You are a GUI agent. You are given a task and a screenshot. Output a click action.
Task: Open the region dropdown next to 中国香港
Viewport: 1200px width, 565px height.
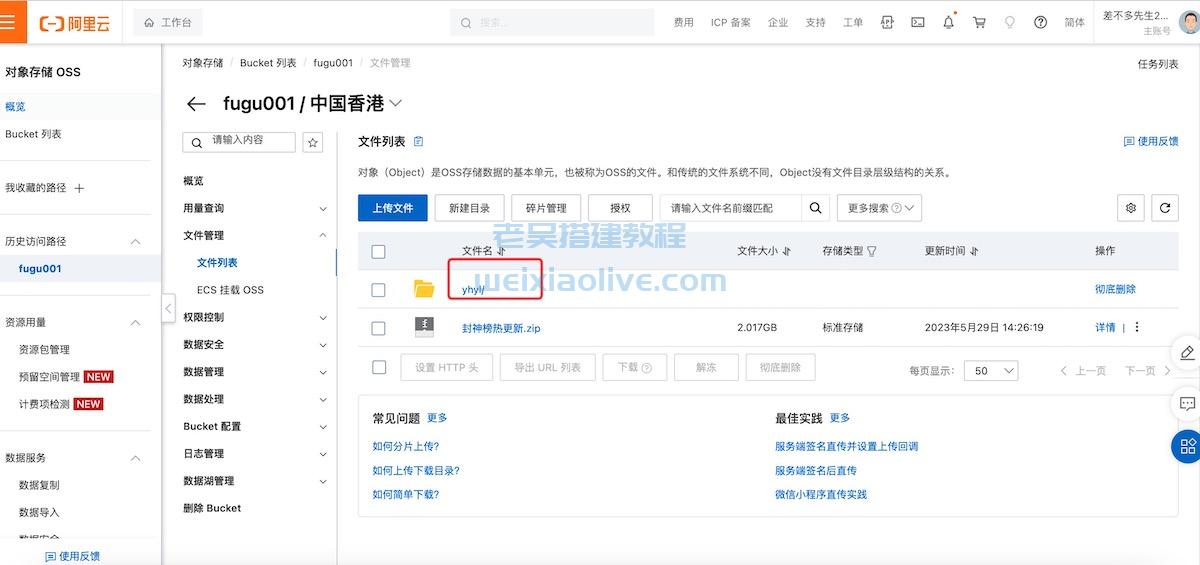click(396, 103)
